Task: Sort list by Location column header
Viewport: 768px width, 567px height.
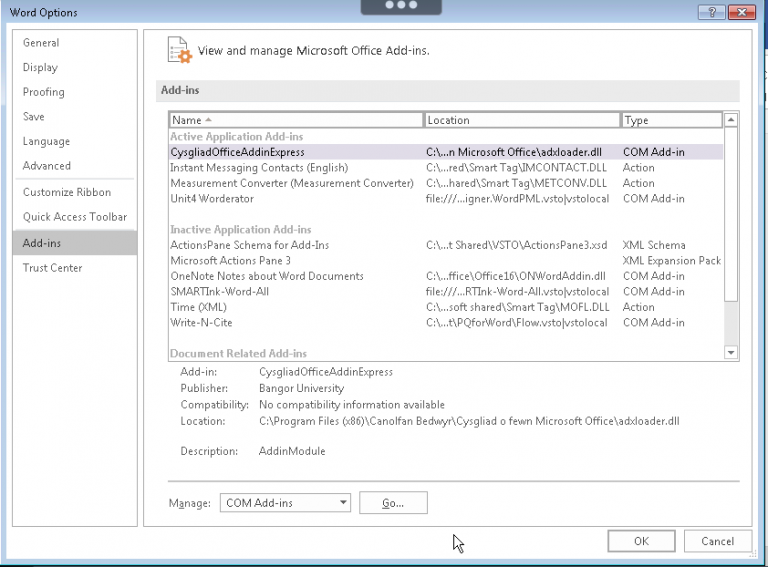Action: 521,120
